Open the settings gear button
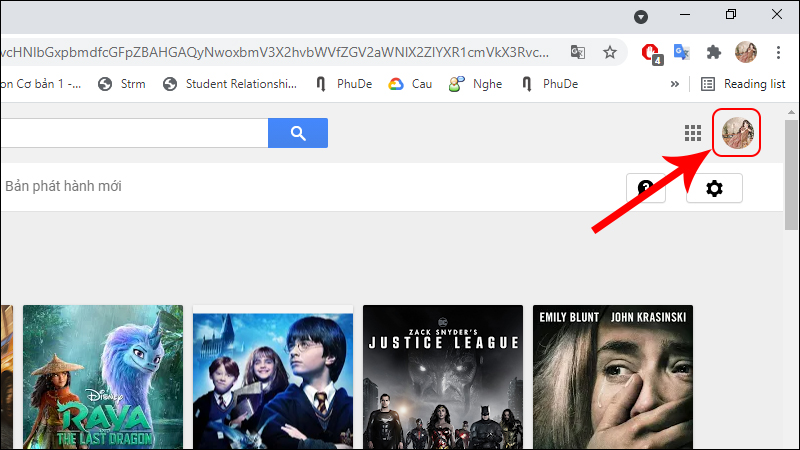Viewport: 800px width, 450px height. pos(714,188)
